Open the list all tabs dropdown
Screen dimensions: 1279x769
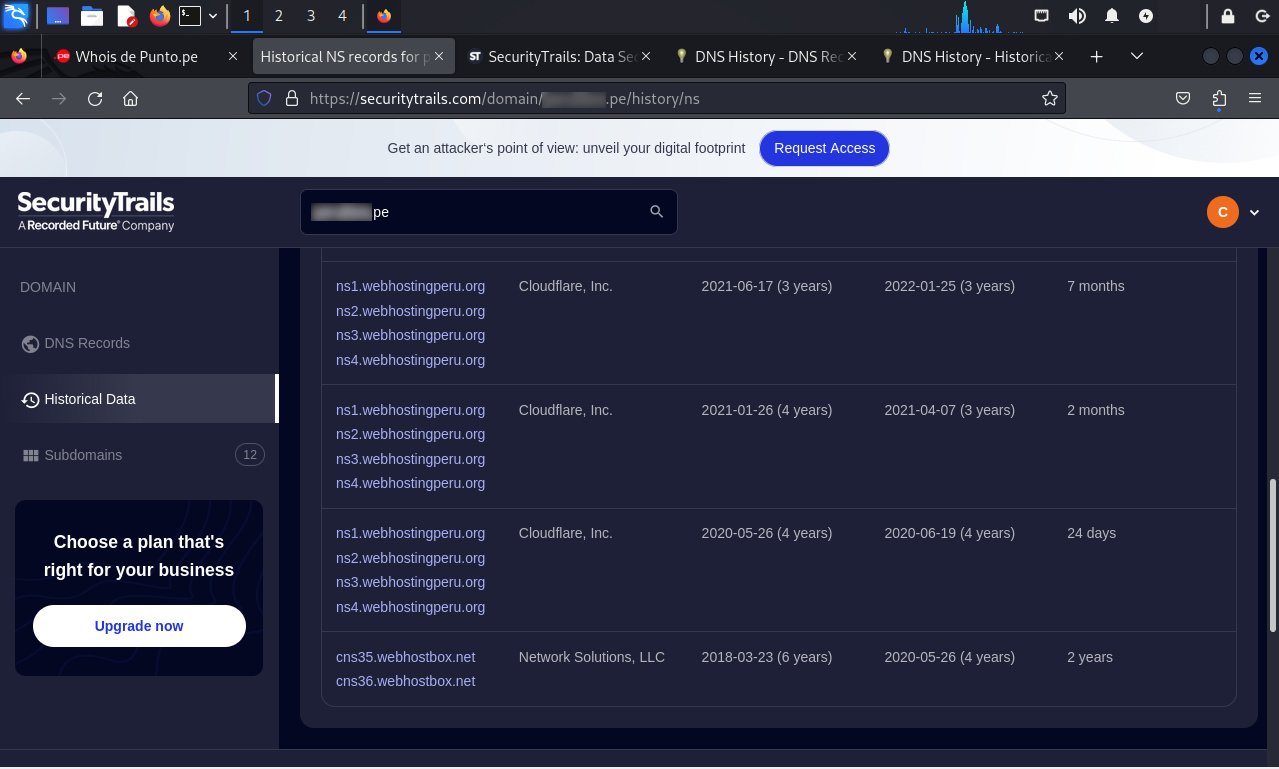1136,56
